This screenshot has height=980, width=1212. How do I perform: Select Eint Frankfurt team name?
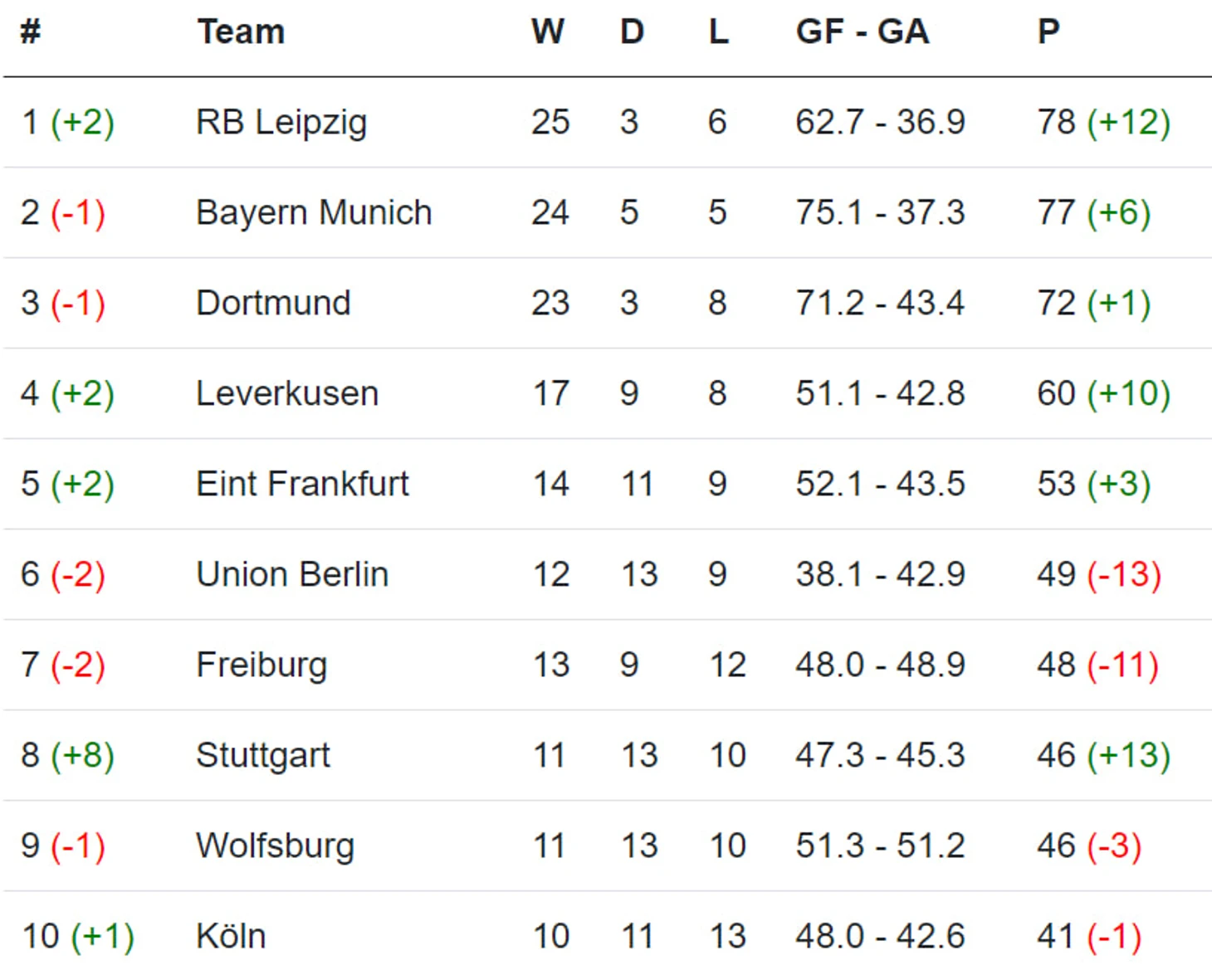tap(302, 485)
